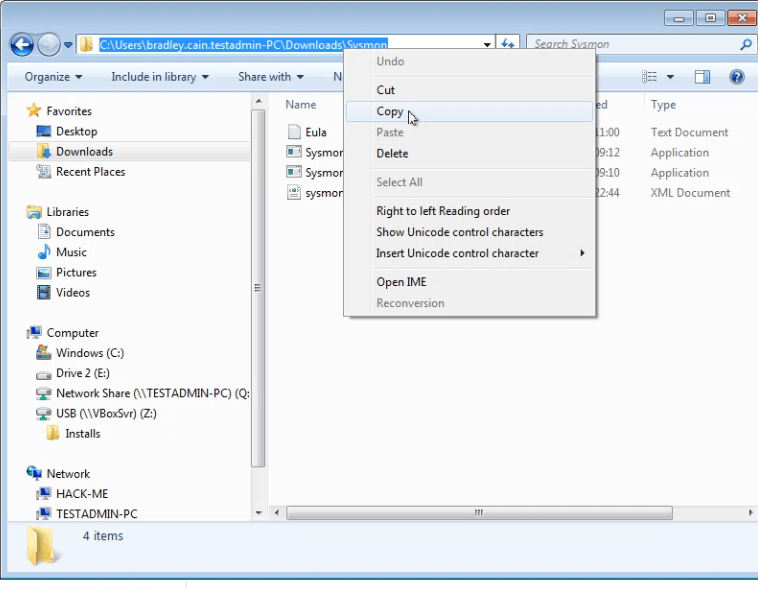Click the change view icon in toolbar
Viewport: 758px width, 589px height.
click(650, 77)
